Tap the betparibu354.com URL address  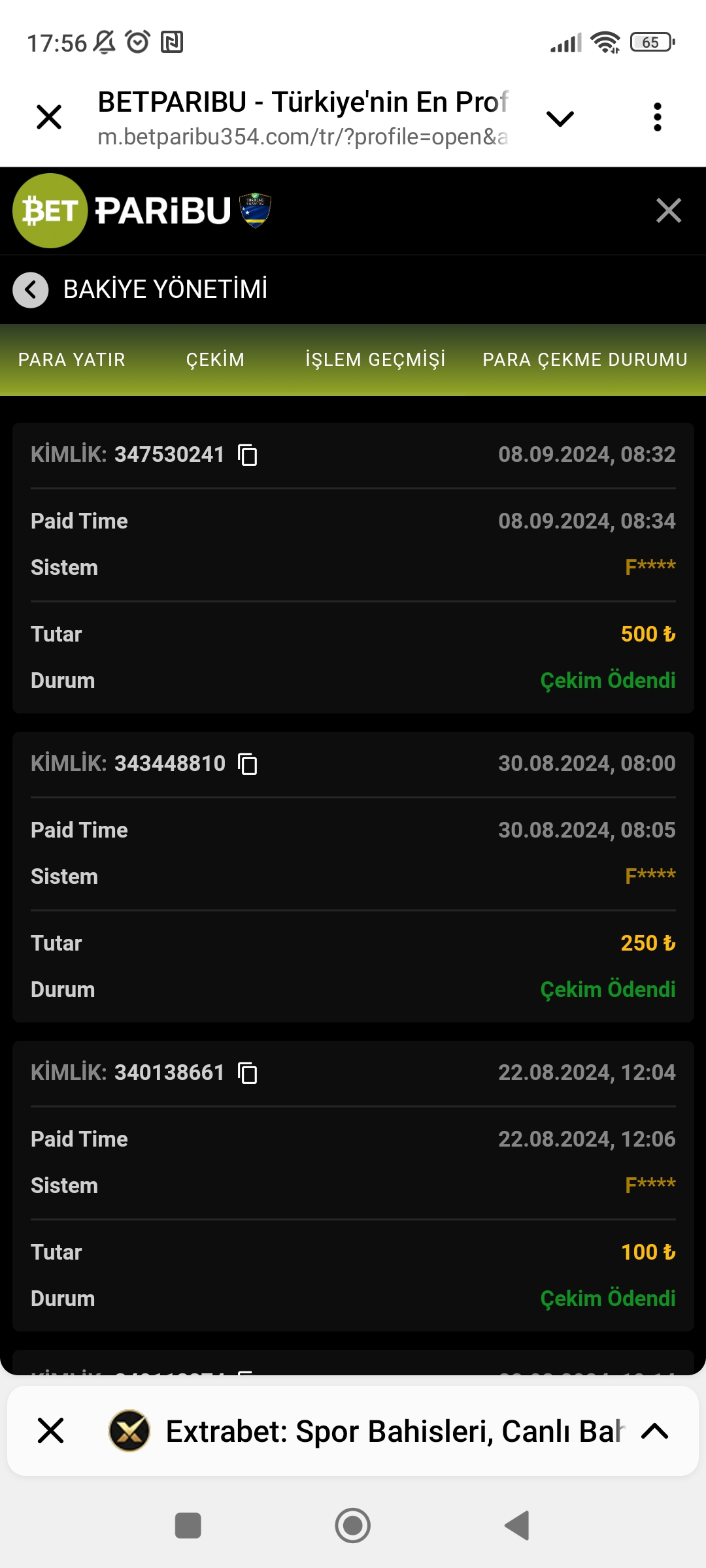click(x=302, y=137)
